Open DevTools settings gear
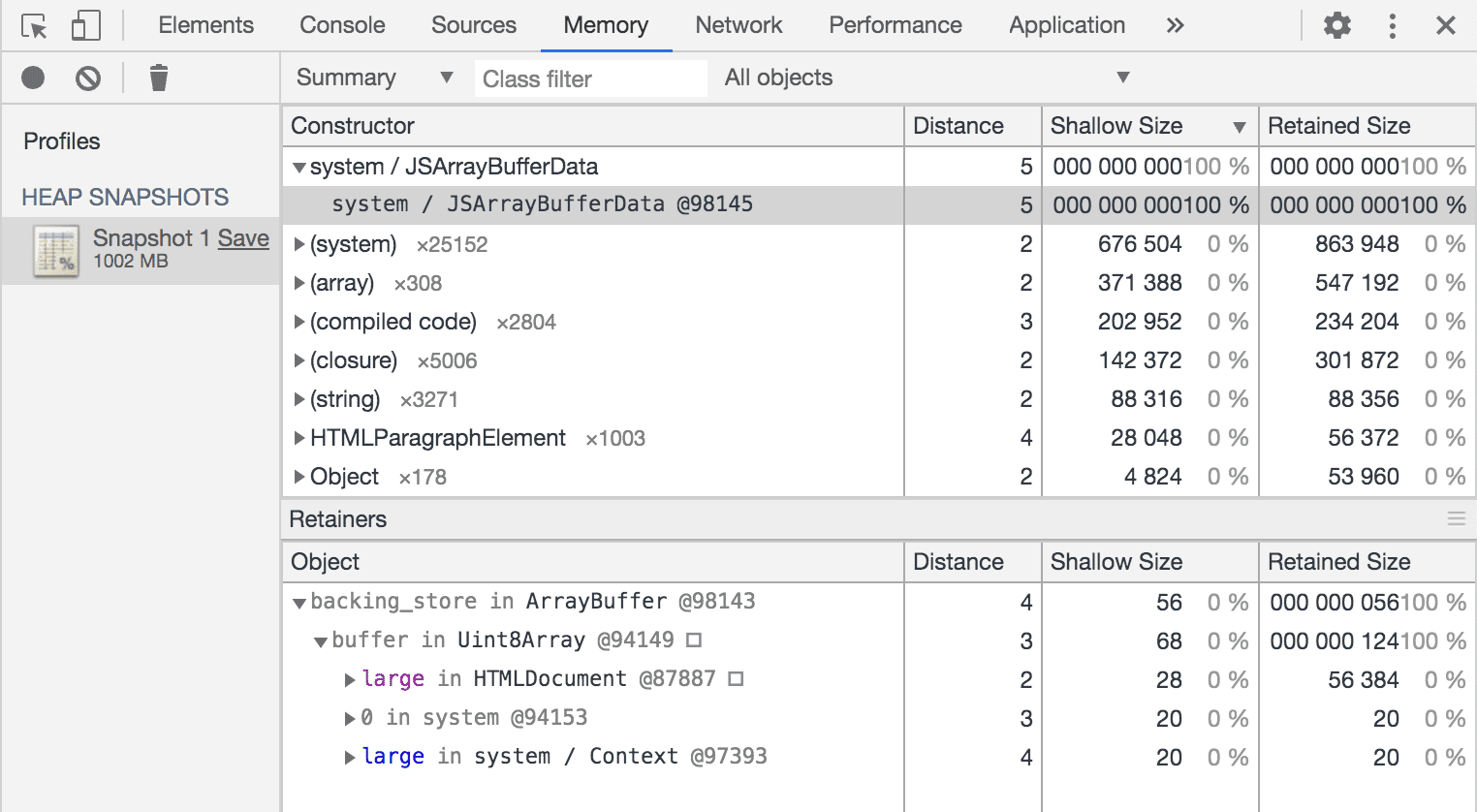This screenshot has height=812, width=1477. 1336,25
